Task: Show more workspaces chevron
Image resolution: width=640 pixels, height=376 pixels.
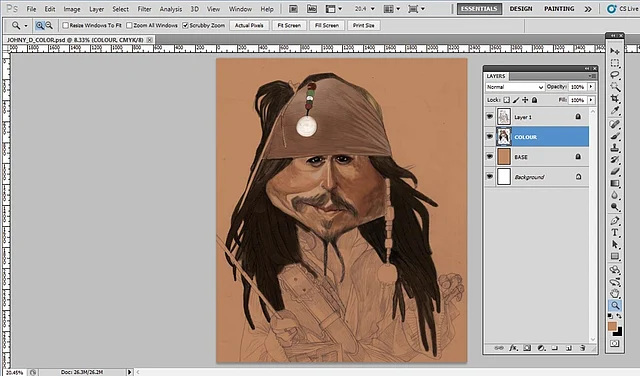Action: pyautogui.click(x=588, y=9)
